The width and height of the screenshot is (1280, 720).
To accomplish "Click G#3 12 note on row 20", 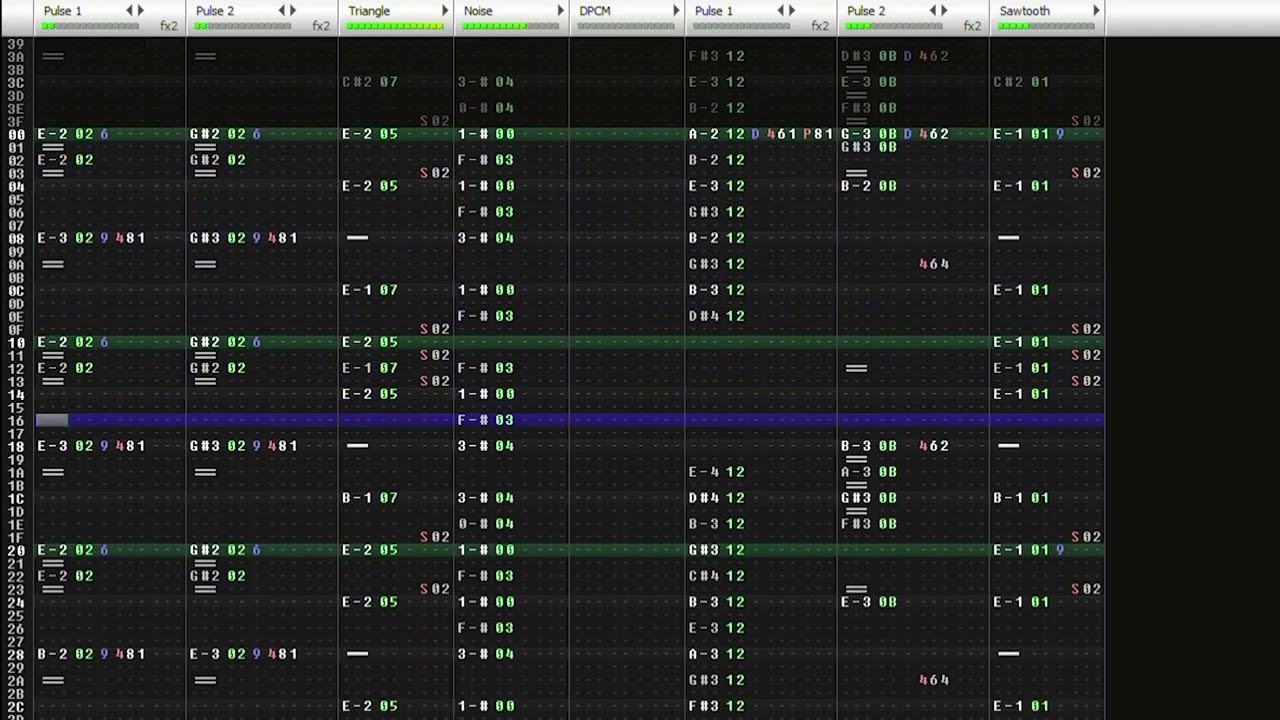I will 716,550.
